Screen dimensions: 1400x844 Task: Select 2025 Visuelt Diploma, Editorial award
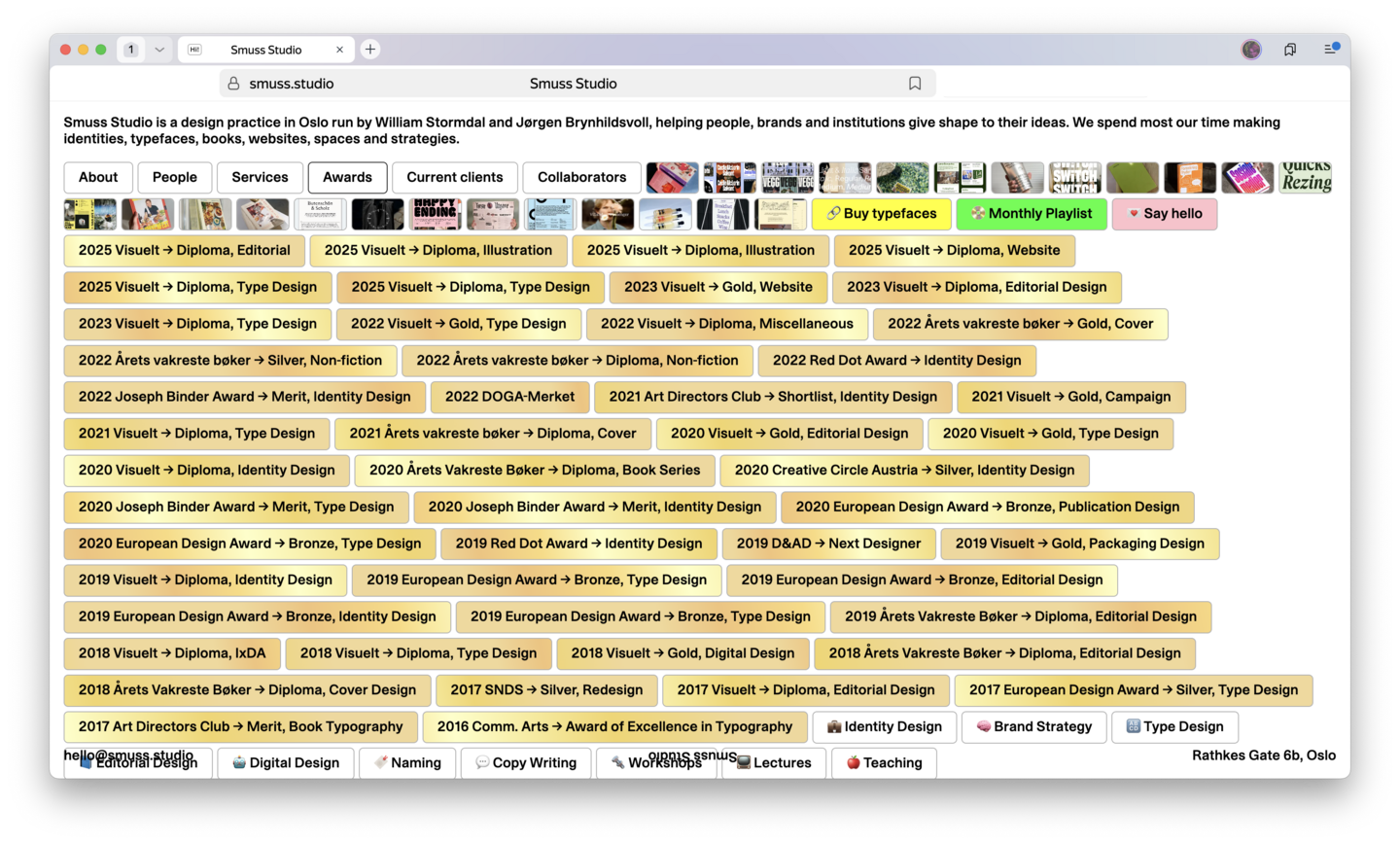click(185, 250)
